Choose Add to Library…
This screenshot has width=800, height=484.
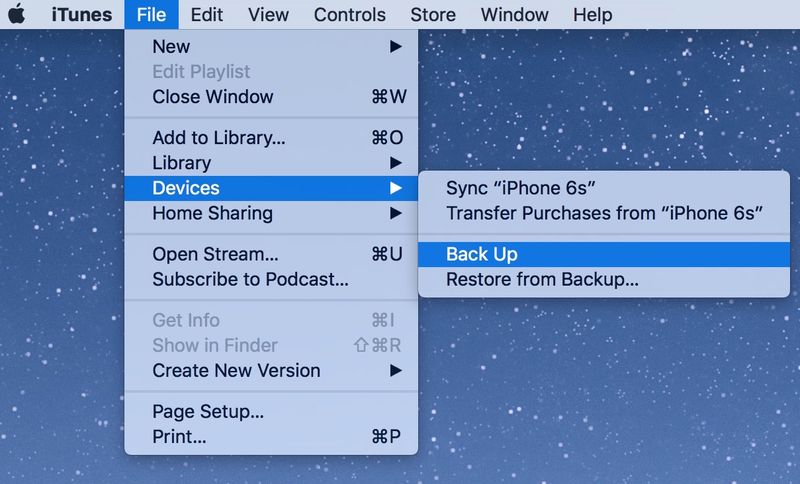point(271,138)
